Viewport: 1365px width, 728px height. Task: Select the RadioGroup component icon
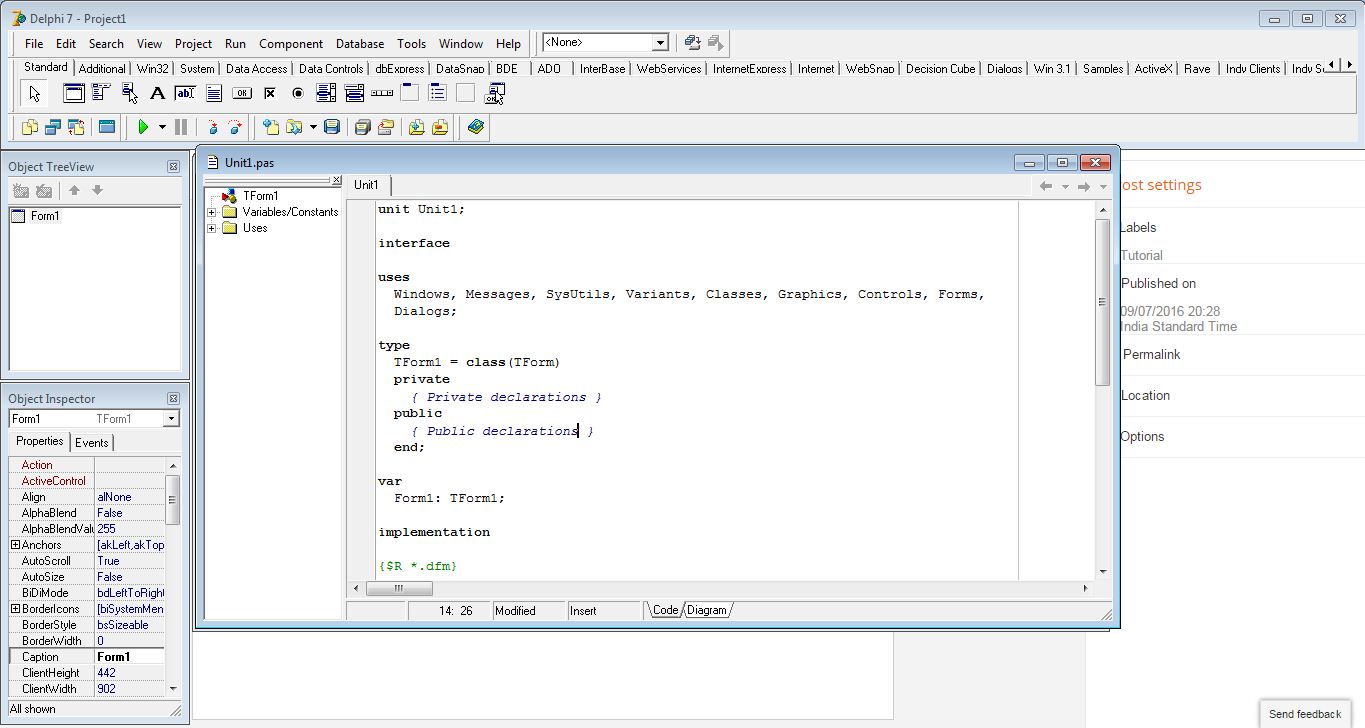click(438, 93)
